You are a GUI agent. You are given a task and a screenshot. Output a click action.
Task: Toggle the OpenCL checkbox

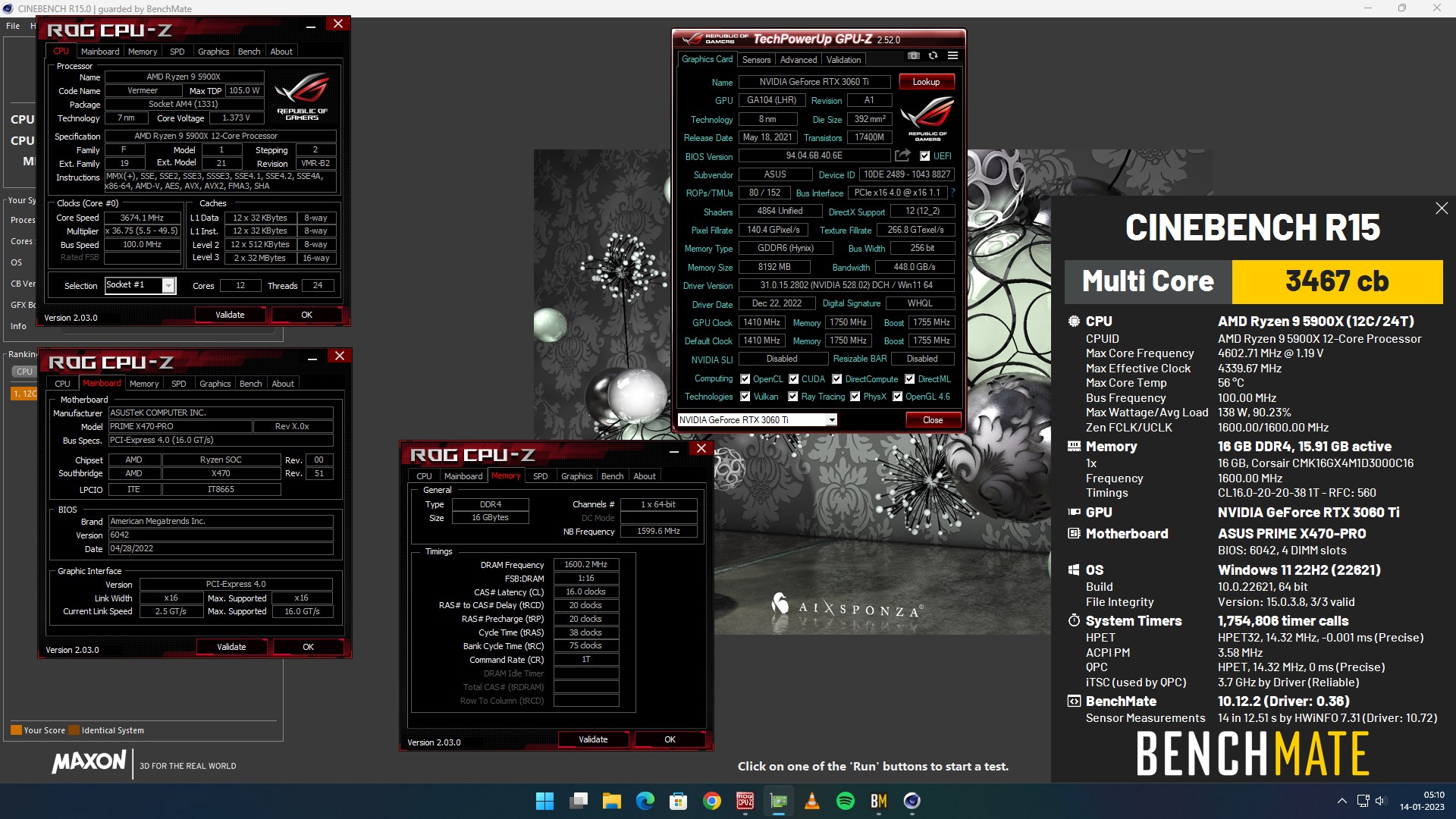745,379
